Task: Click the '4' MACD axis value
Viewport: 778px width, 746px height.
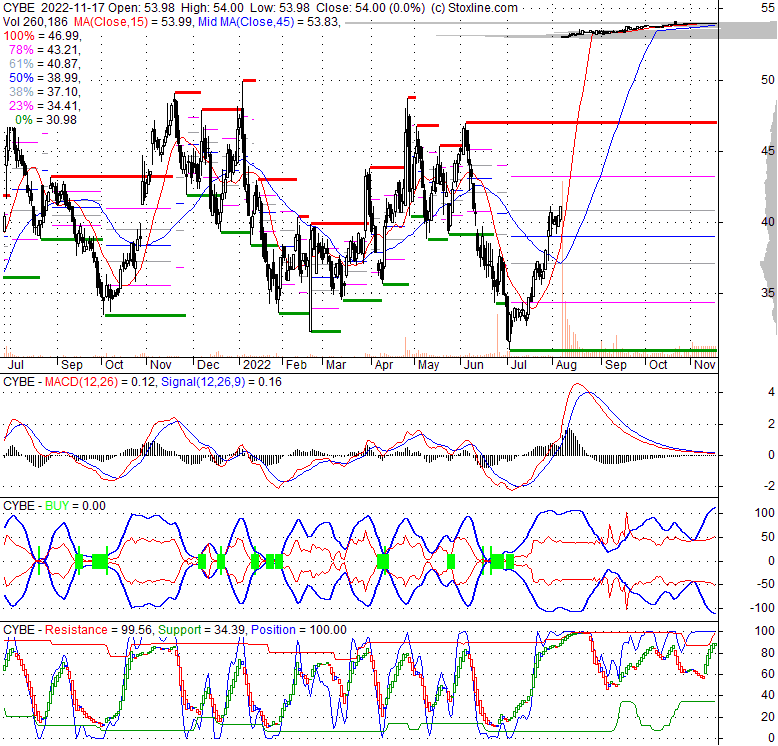Action: click(x=771, y=392)
